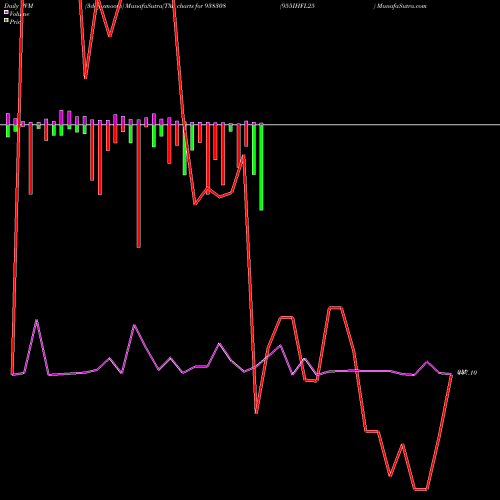Click the last green bar of the histogram
Viewport: 500px width, 500px height.
(261, 167)
